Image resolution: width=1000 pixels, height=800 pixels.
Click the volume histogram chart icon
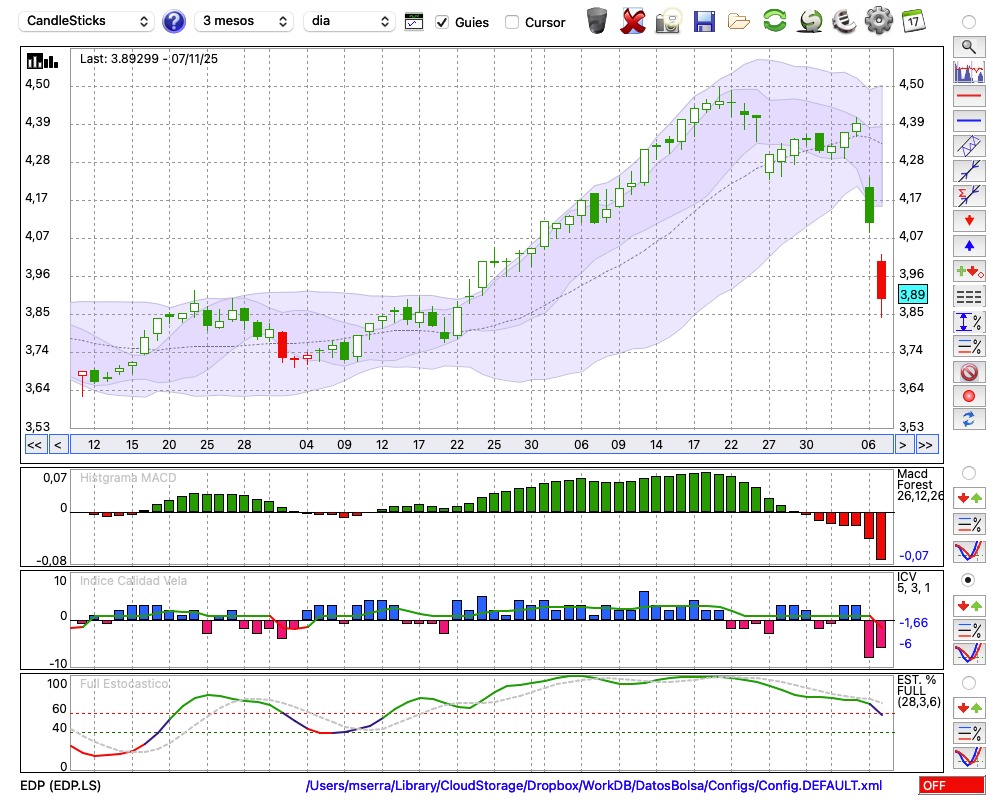coord(969,71)
